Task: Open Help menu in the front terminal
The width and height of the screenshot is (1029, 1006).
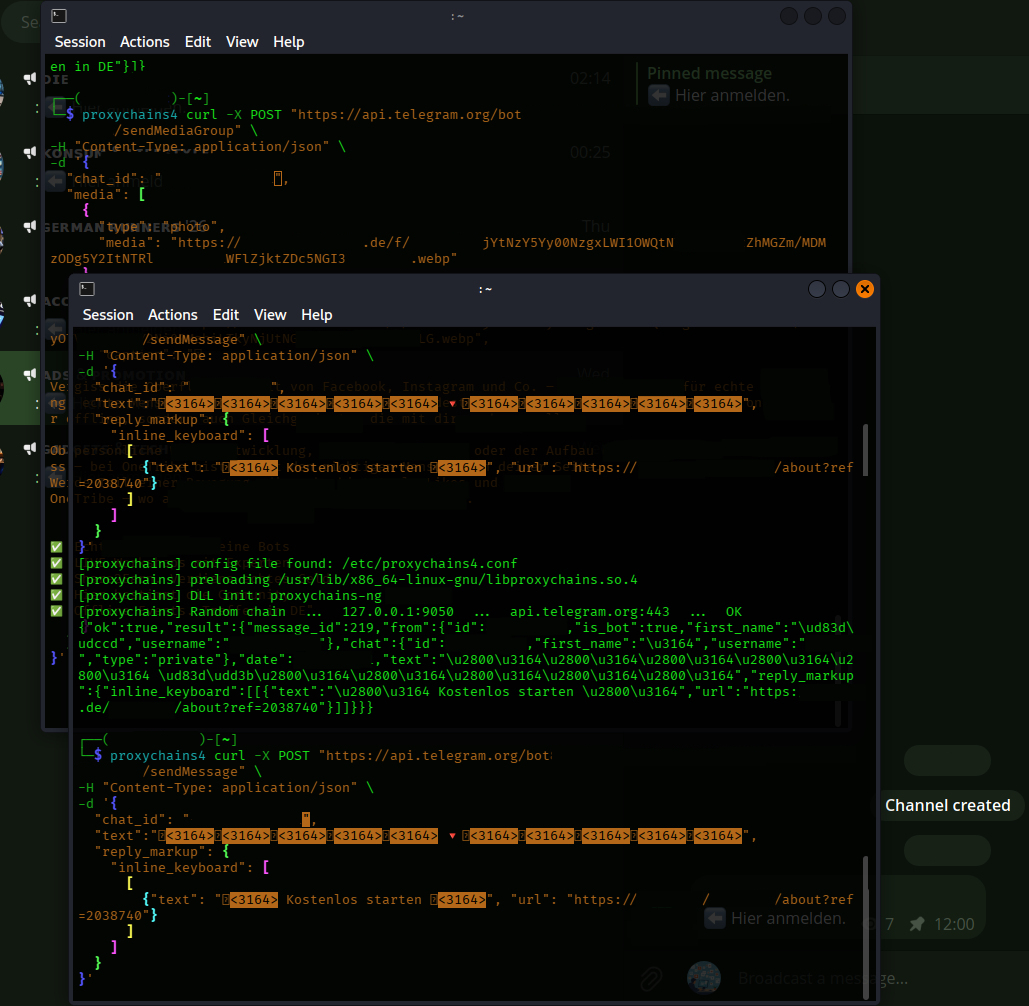Action: (x=316, y=315)
